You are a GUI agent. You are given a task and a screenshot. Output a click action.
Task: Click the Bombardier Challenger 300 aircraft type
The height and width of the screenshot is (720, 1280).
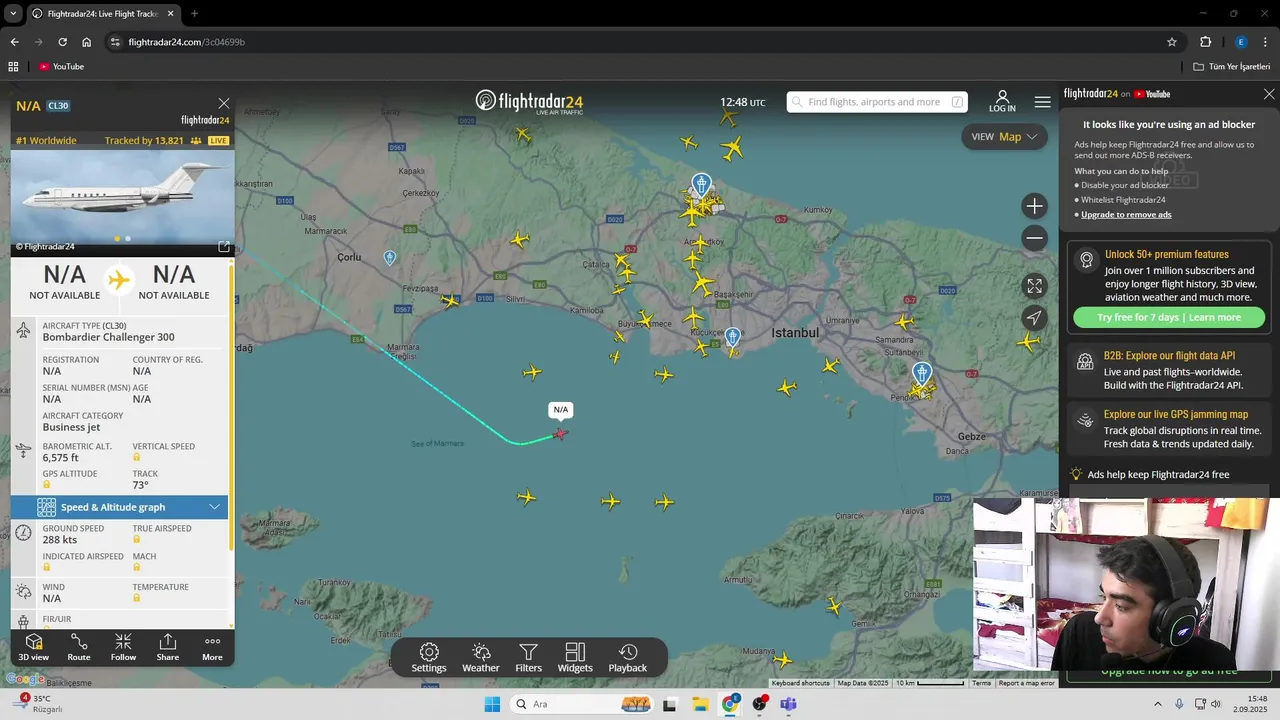[x=108, y=337]
